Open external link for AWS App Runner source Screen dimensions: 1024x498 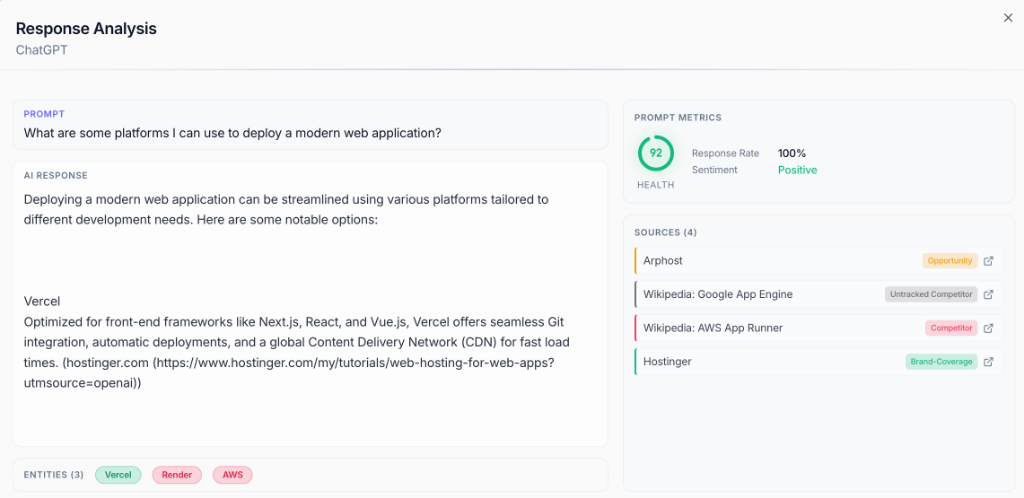(x=988, y=328)
